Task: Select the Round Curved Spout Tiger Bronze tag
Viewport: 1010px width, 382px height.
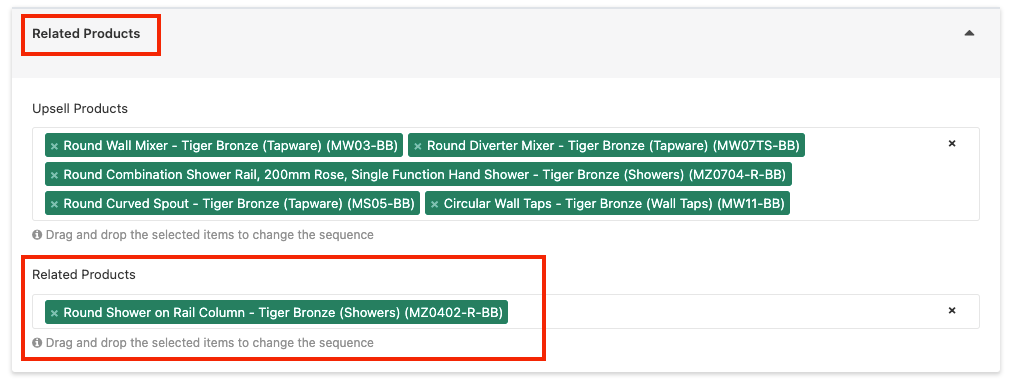Action: (x=233, y=204)
